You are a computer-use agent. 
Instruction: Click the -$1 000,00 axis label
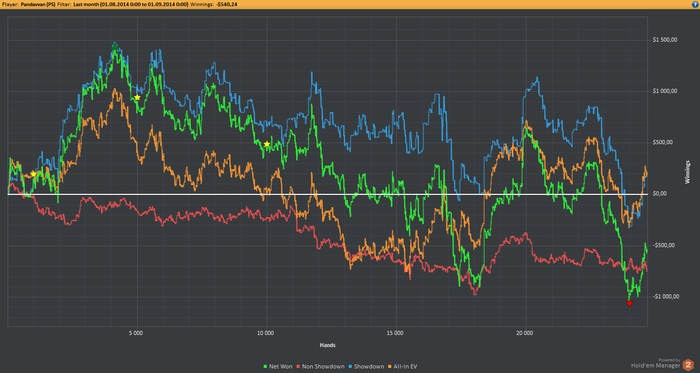point(665,297)
